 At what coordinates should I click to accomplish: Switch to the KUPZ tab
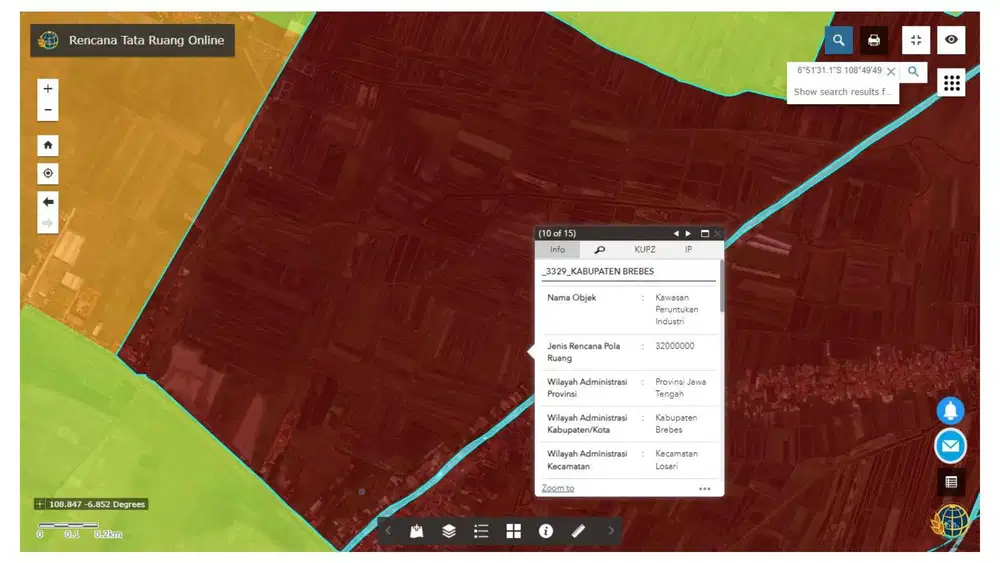click(645, 249)
